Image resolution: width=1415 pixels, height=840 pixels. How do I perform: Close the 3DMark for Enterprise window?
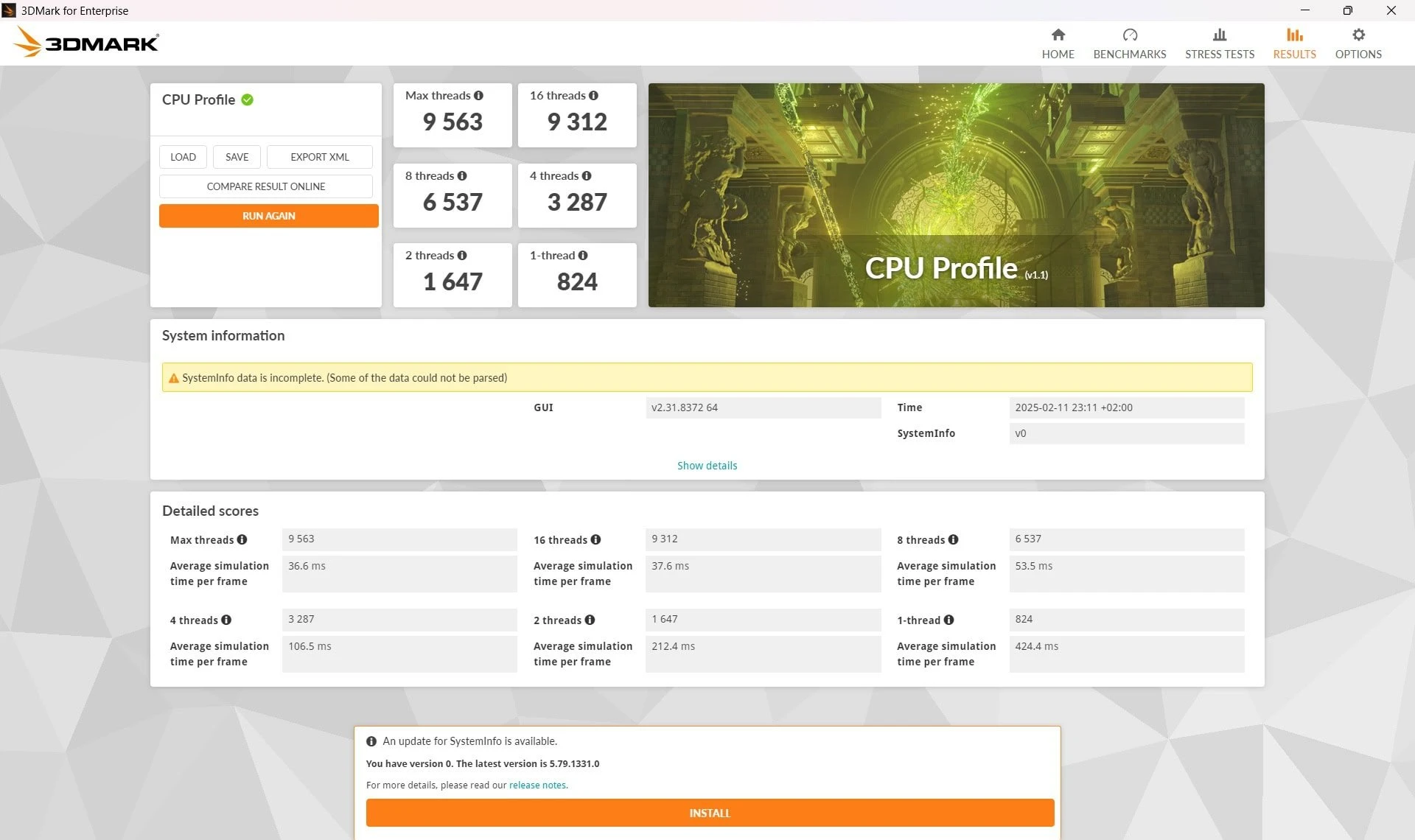point(1391,10)
